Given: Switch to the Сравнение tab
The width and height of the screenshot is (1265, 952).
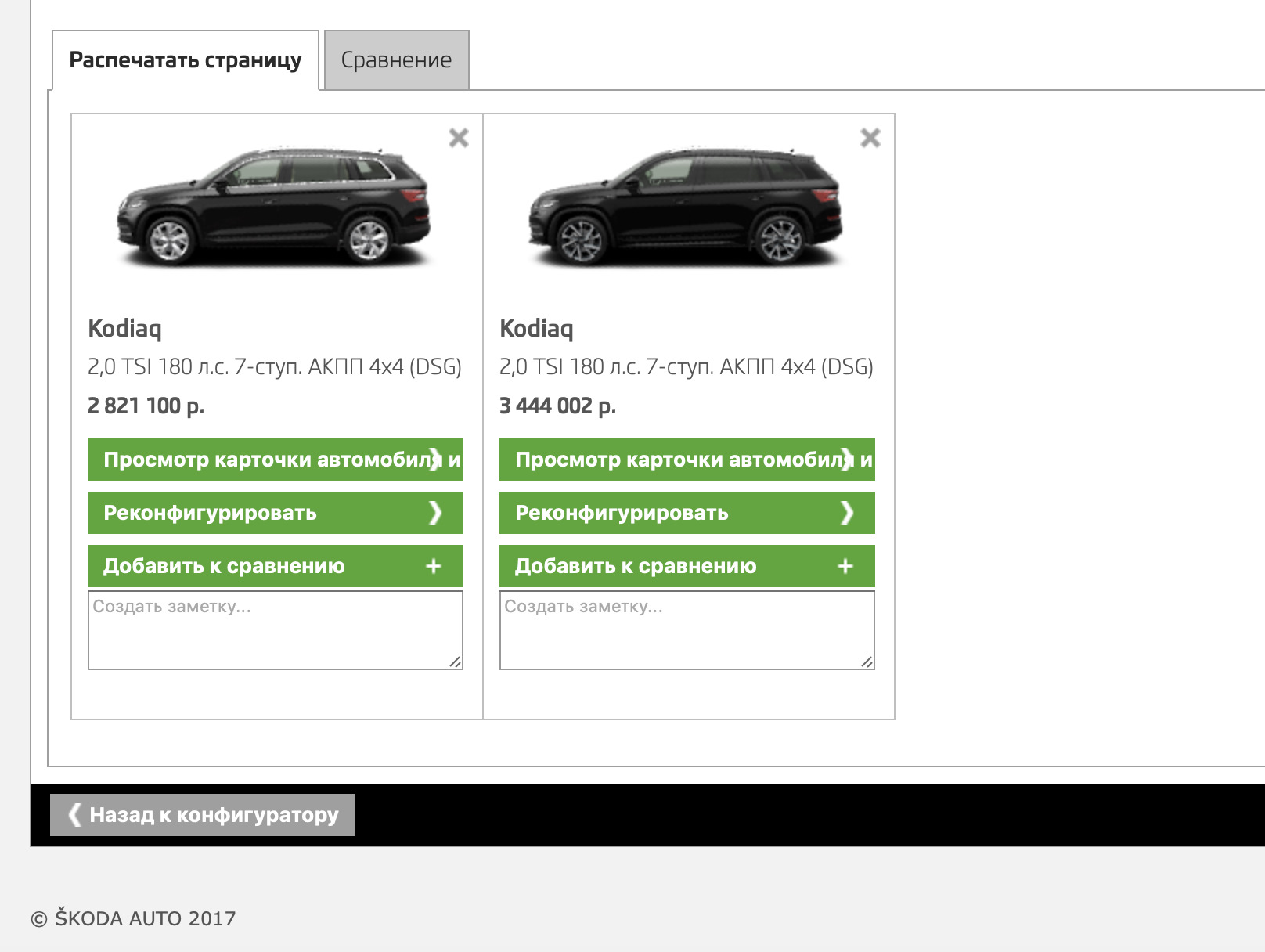Looking at the screenshot, I should point(397,60).
